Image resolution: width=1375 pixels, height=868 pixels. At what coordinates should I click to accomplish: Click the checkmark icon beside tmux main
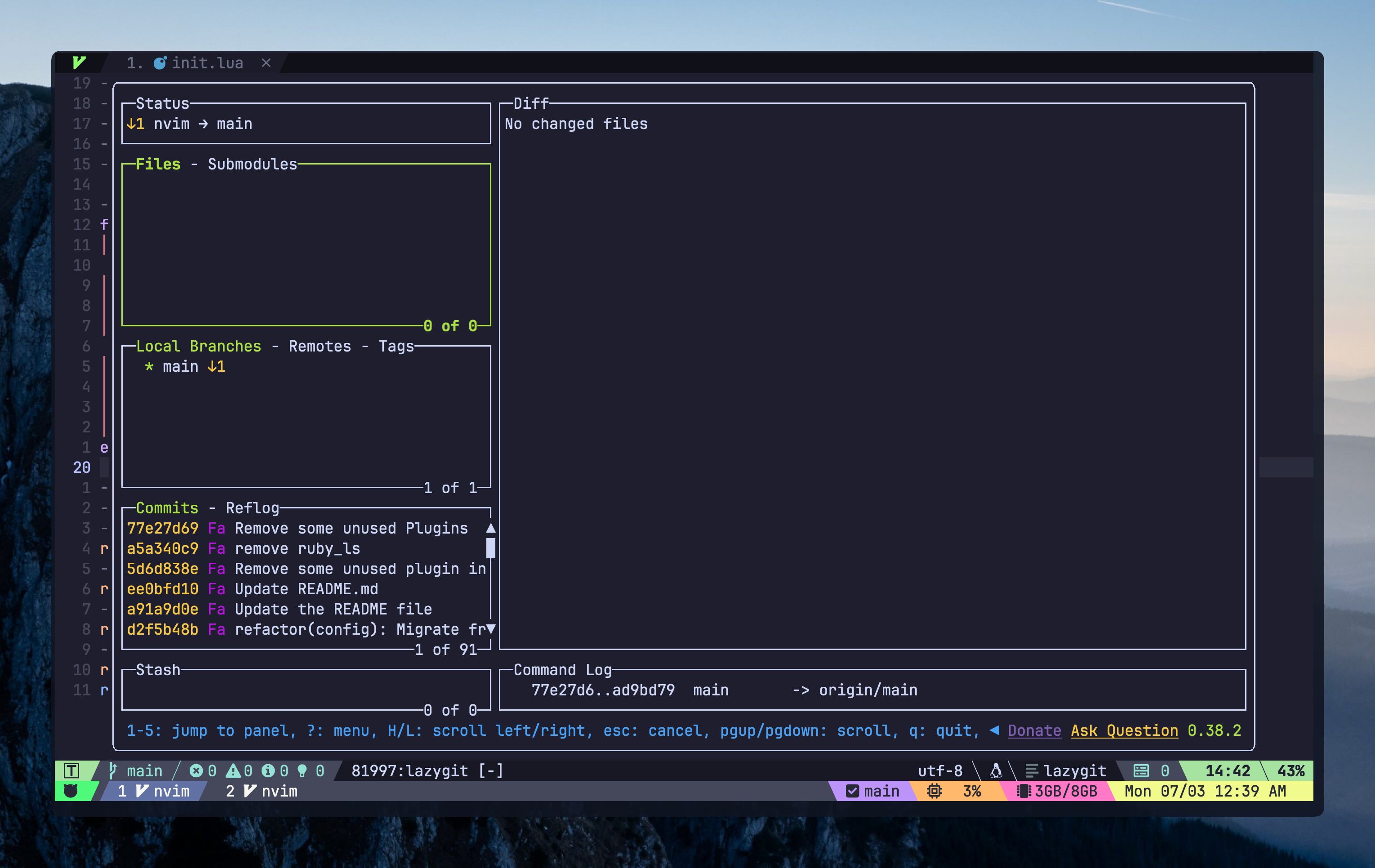853,791
